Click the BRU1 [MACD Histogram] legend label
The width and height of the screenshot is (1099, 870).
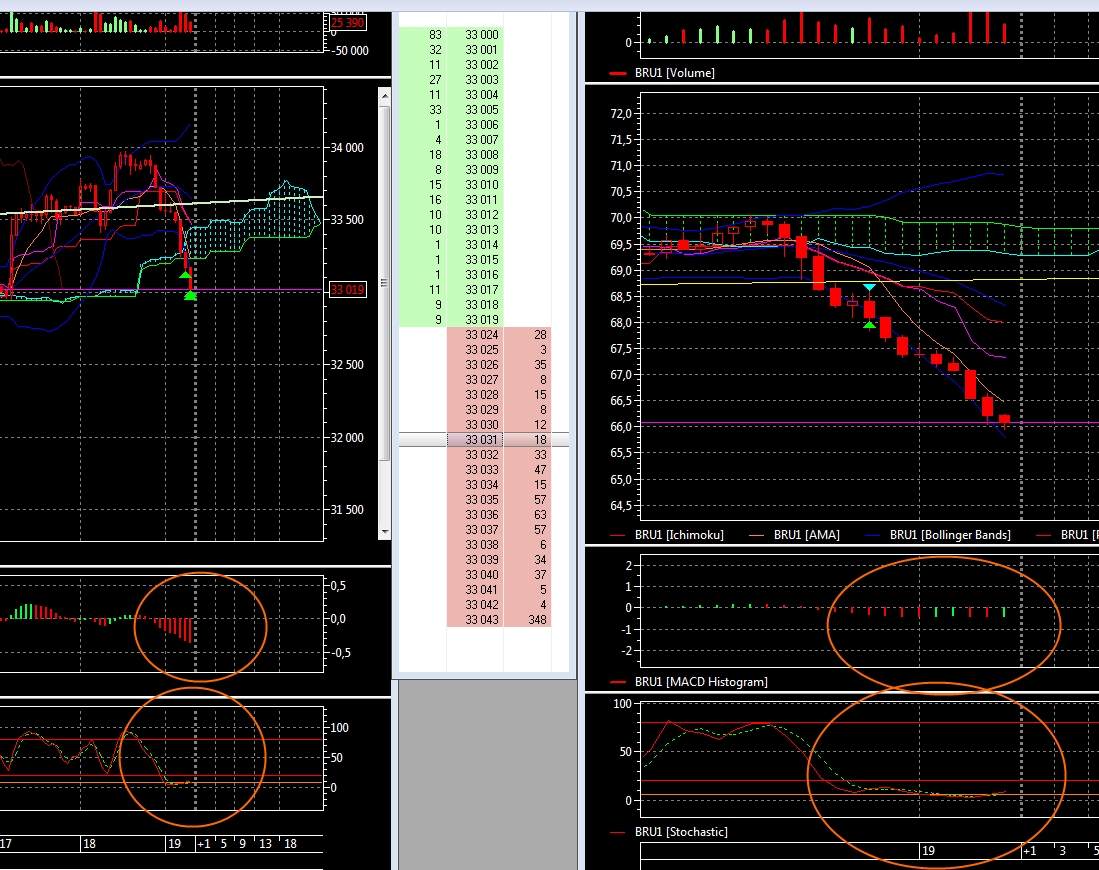pyautogui.click(x=700, y=682)
